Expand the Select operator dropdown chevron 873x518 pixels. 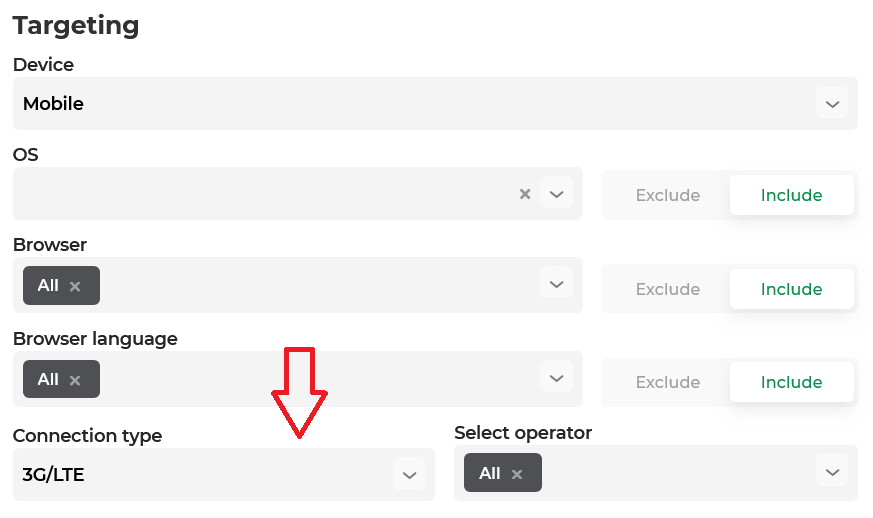pyautogui.click(x=832, y=472)
